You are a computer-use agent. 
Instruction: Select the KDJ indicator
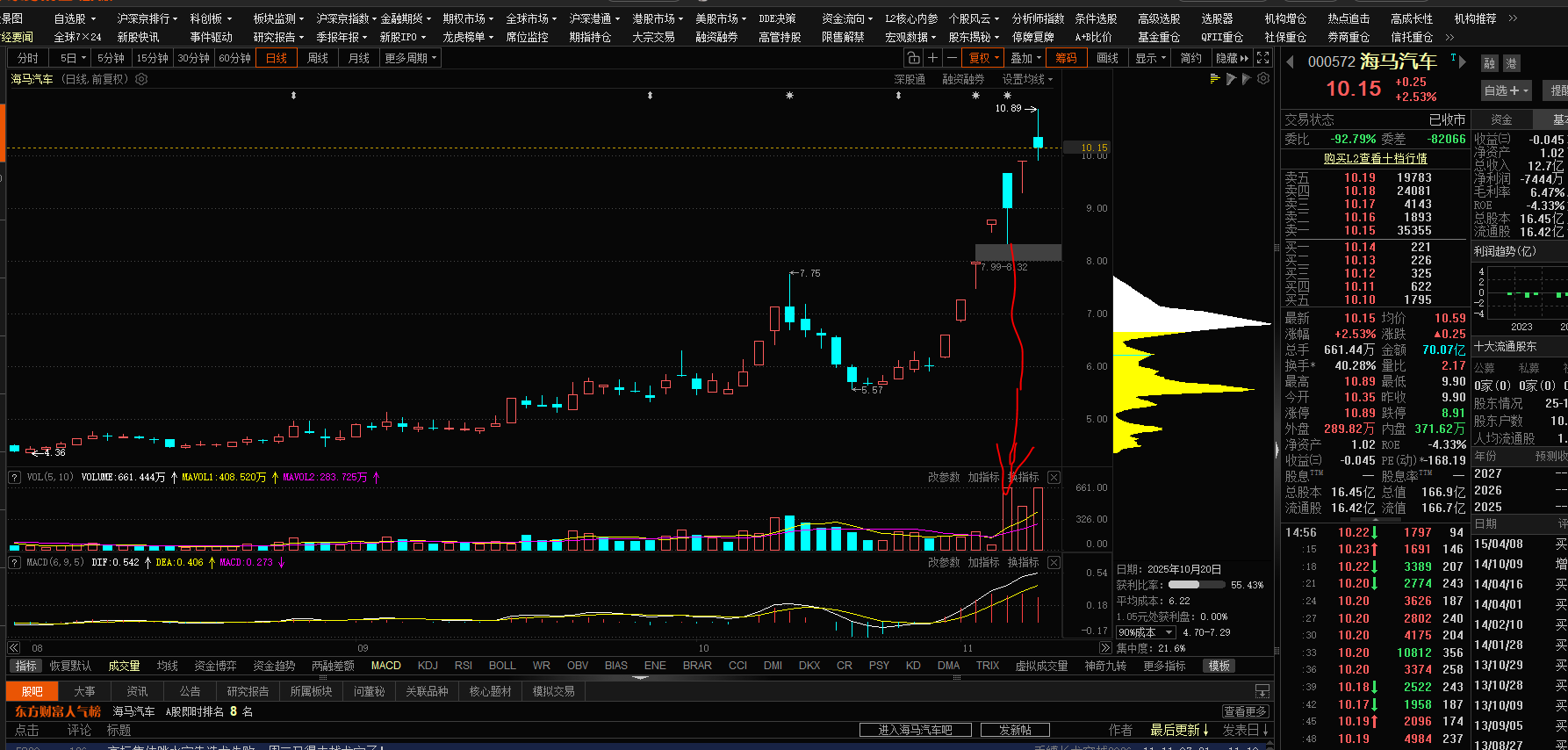[x=428, y=666]
